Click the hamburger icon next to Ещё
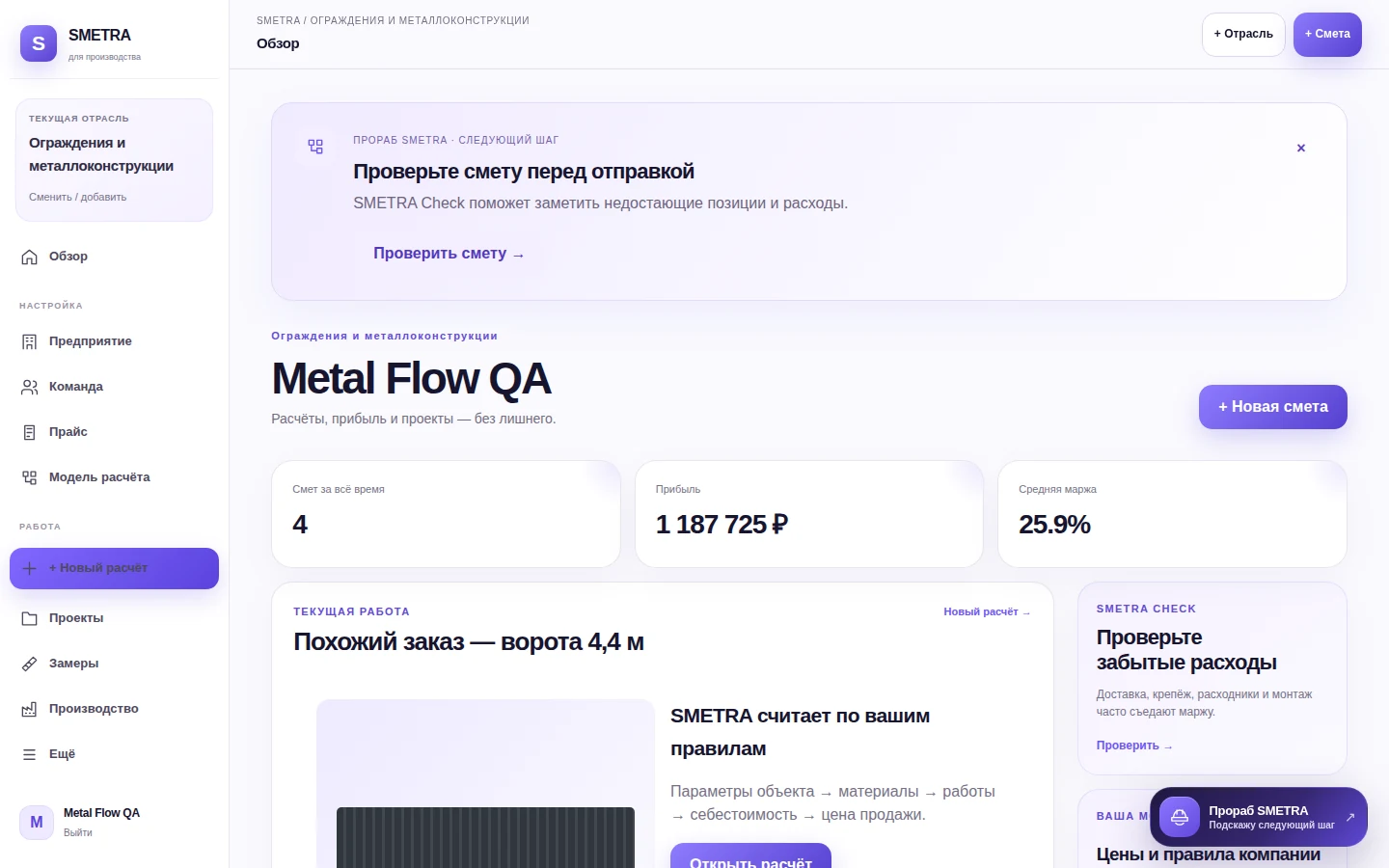 30,754
